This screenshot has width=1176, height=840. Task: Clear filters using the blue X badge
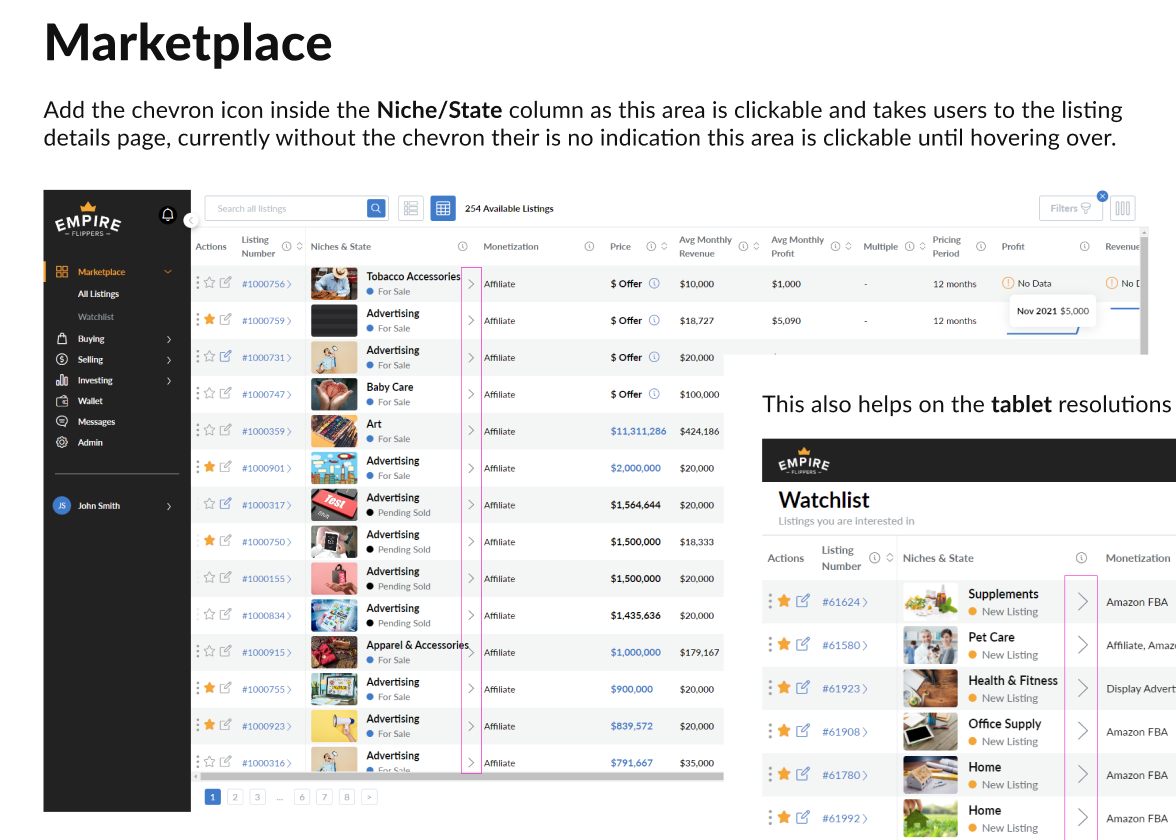click(1102, 196)
